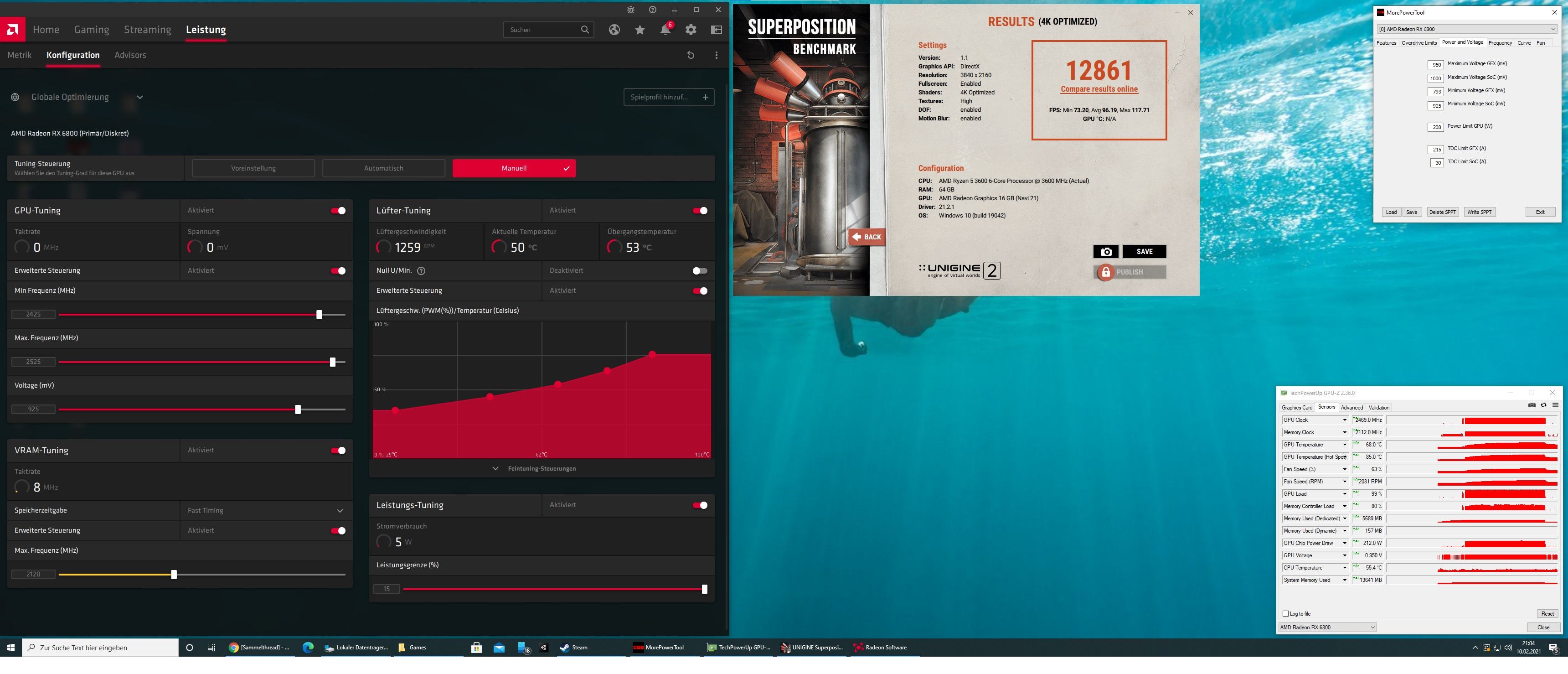Click Compare results online link

(1099, 89)
